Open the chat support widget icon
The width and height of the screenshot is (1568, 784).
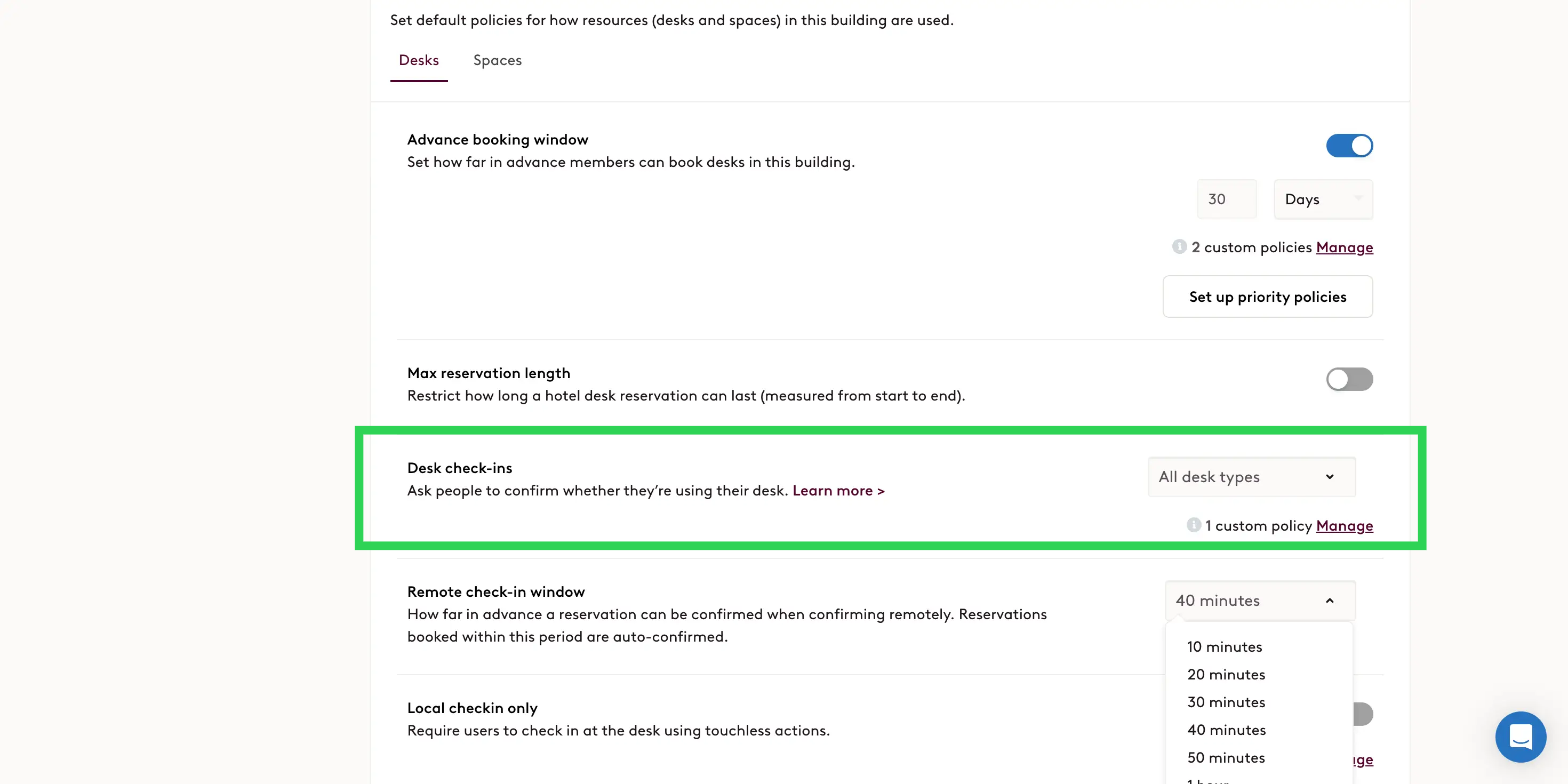click(x=1520, y=737)
